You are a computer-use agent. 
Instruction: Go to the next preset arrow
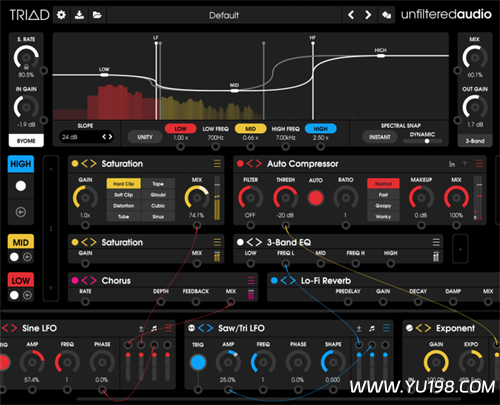(368, 15)
